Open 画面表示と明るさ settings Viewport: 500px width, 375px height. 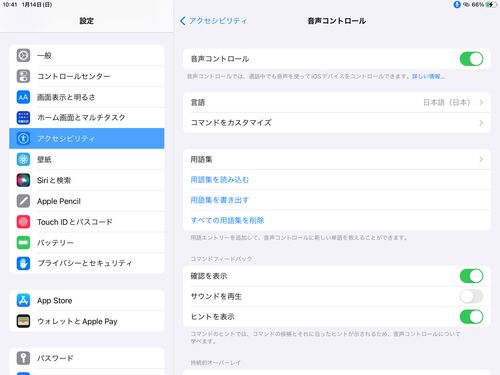pyautogui.click(x=87, y=97)
